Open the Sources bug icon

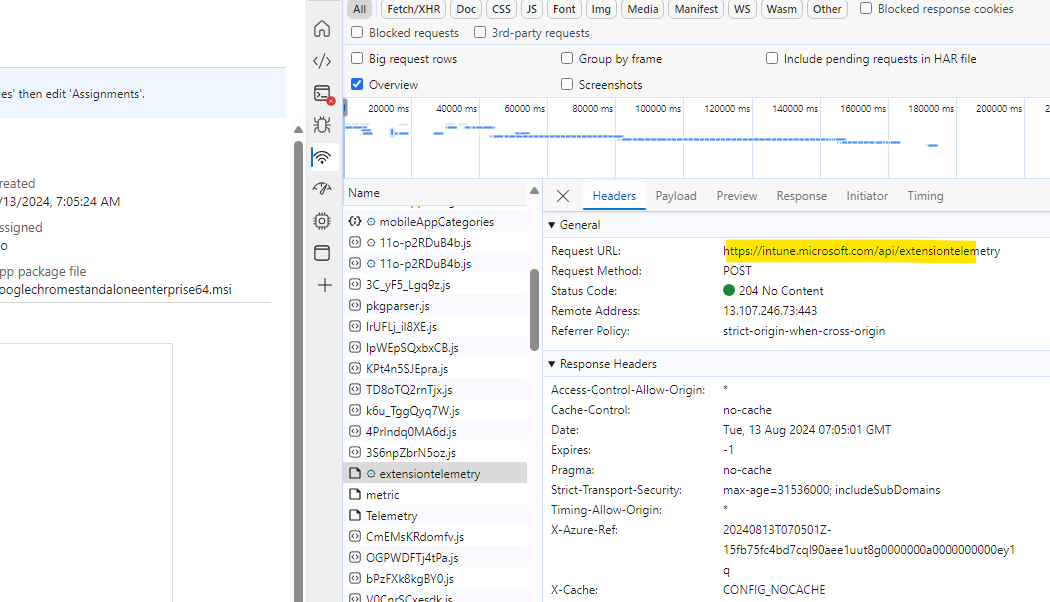[x=322, y=125]
